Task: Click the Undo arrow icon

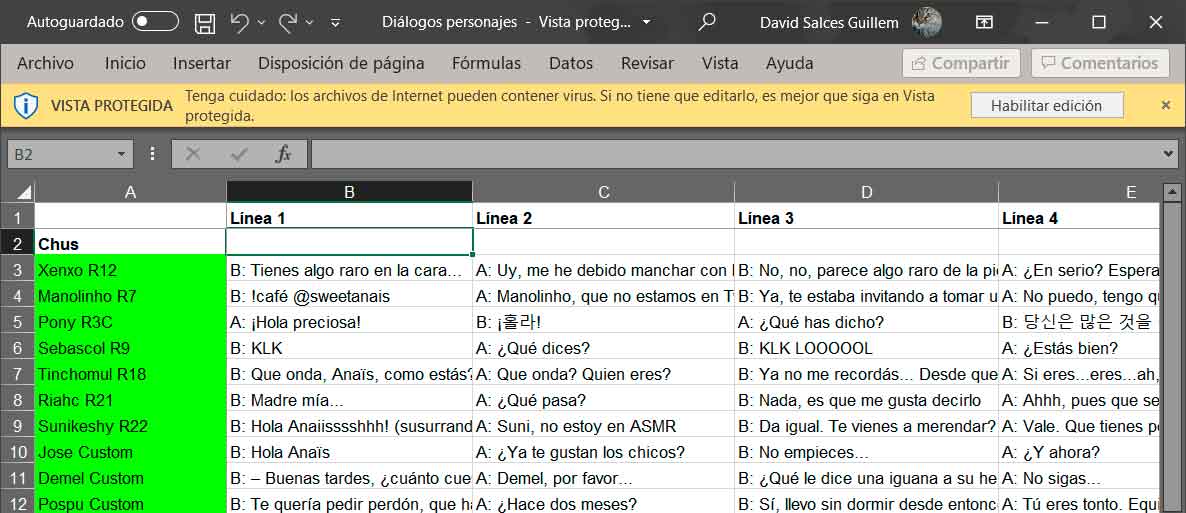Action: (x=238, y=22)
